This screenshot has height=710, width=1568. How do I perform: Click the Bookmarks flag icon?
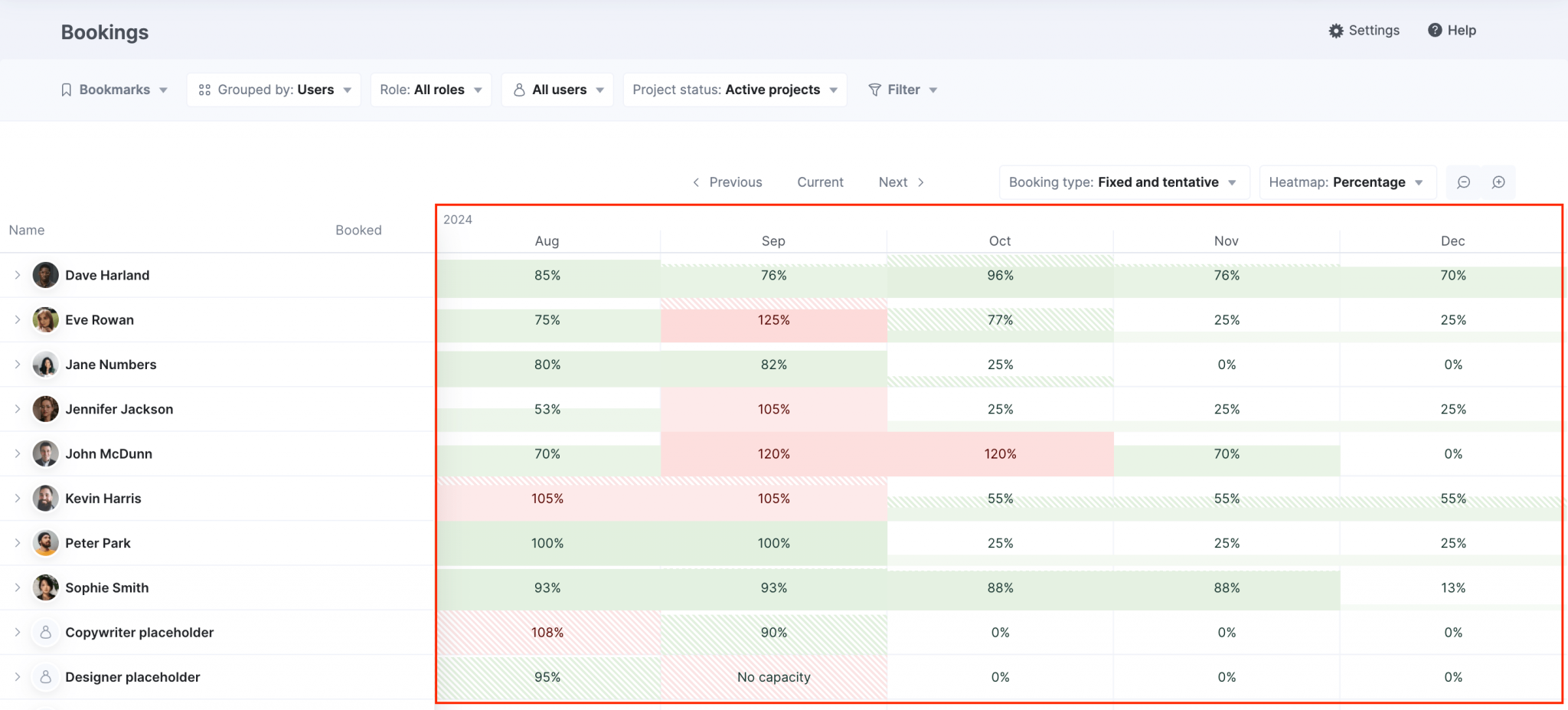click(x=67, y=90)
